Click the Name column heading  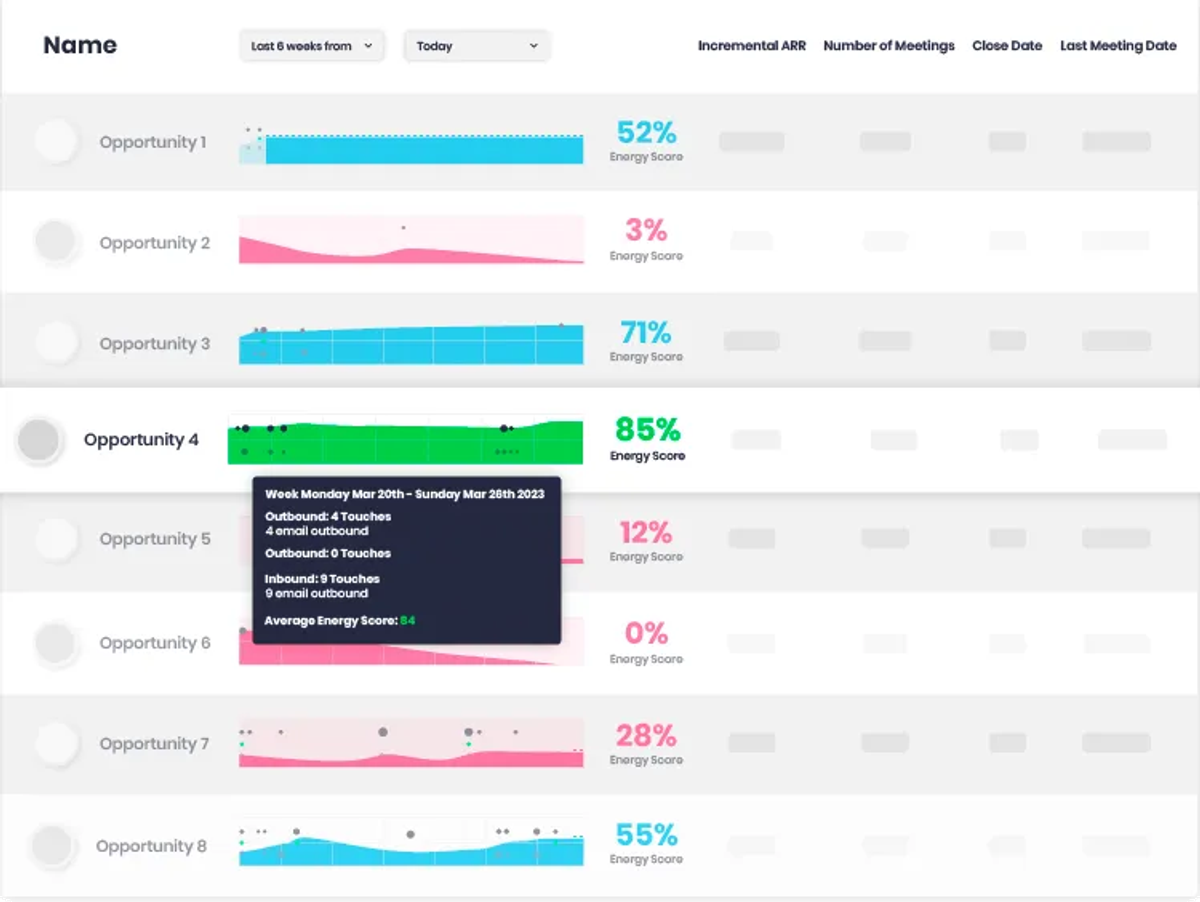pos(80,45)
